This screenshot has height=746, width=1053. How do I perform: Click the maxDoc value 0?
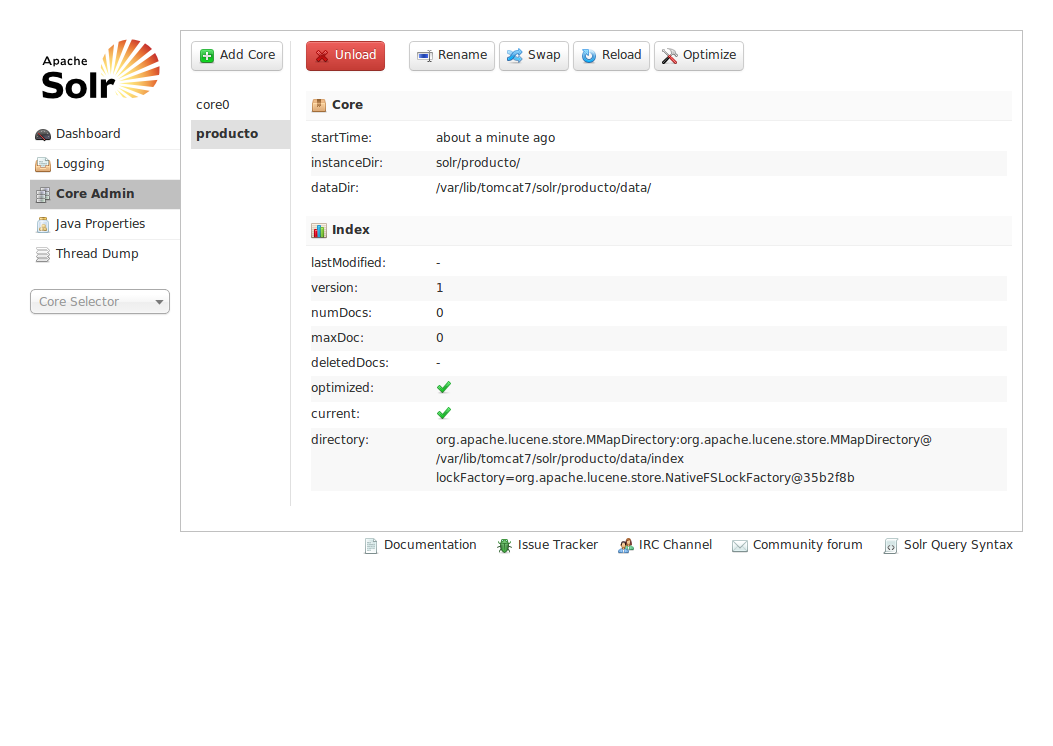point(440,338)
